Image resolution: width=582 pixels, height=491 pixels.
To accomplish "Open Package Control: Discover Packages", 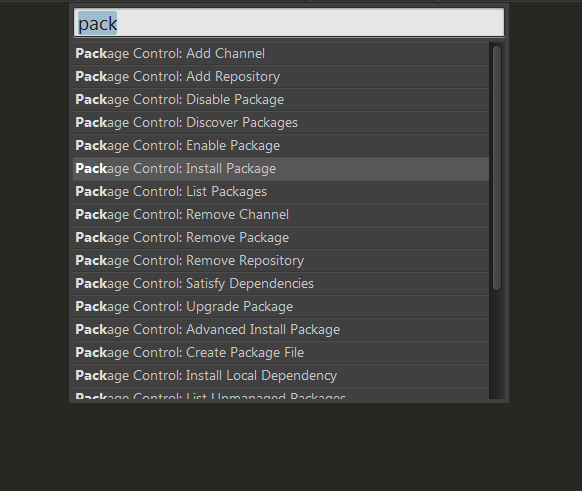I will pos(281,122).
